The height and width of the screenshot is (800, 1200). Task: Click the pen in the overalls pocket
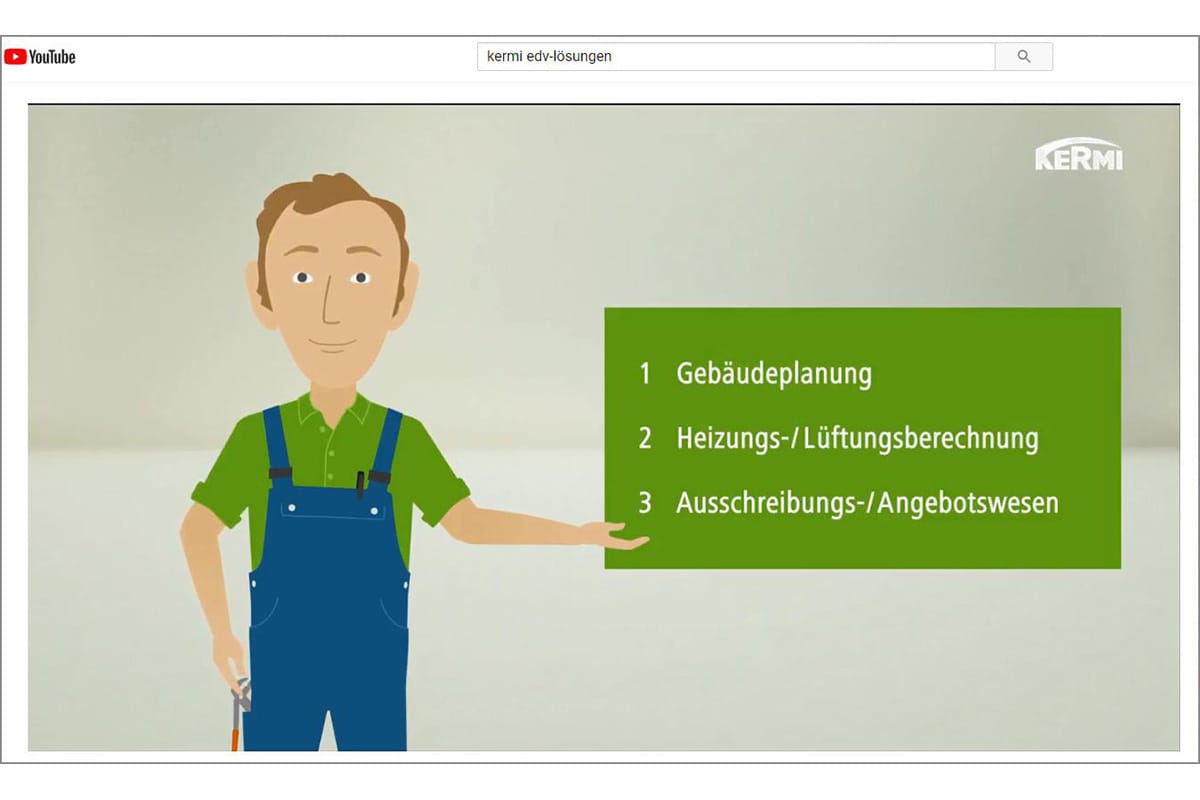pos(360,484)
